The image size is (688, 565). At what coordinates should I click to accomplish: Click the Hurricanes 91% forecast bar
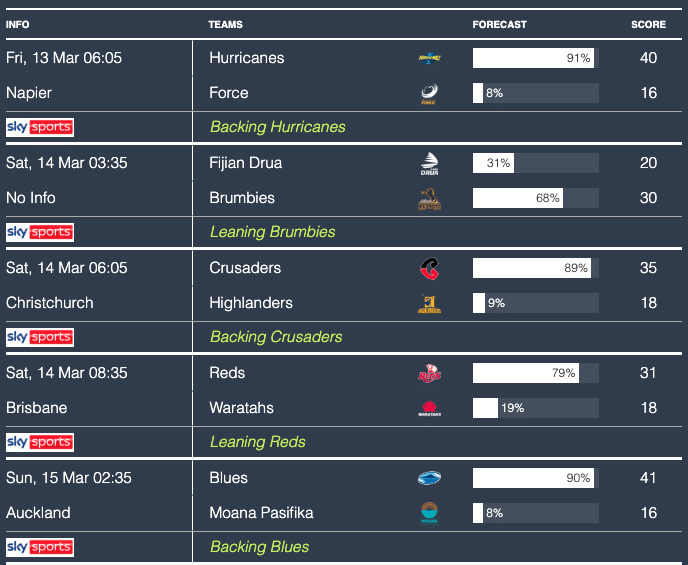[534, 58]
